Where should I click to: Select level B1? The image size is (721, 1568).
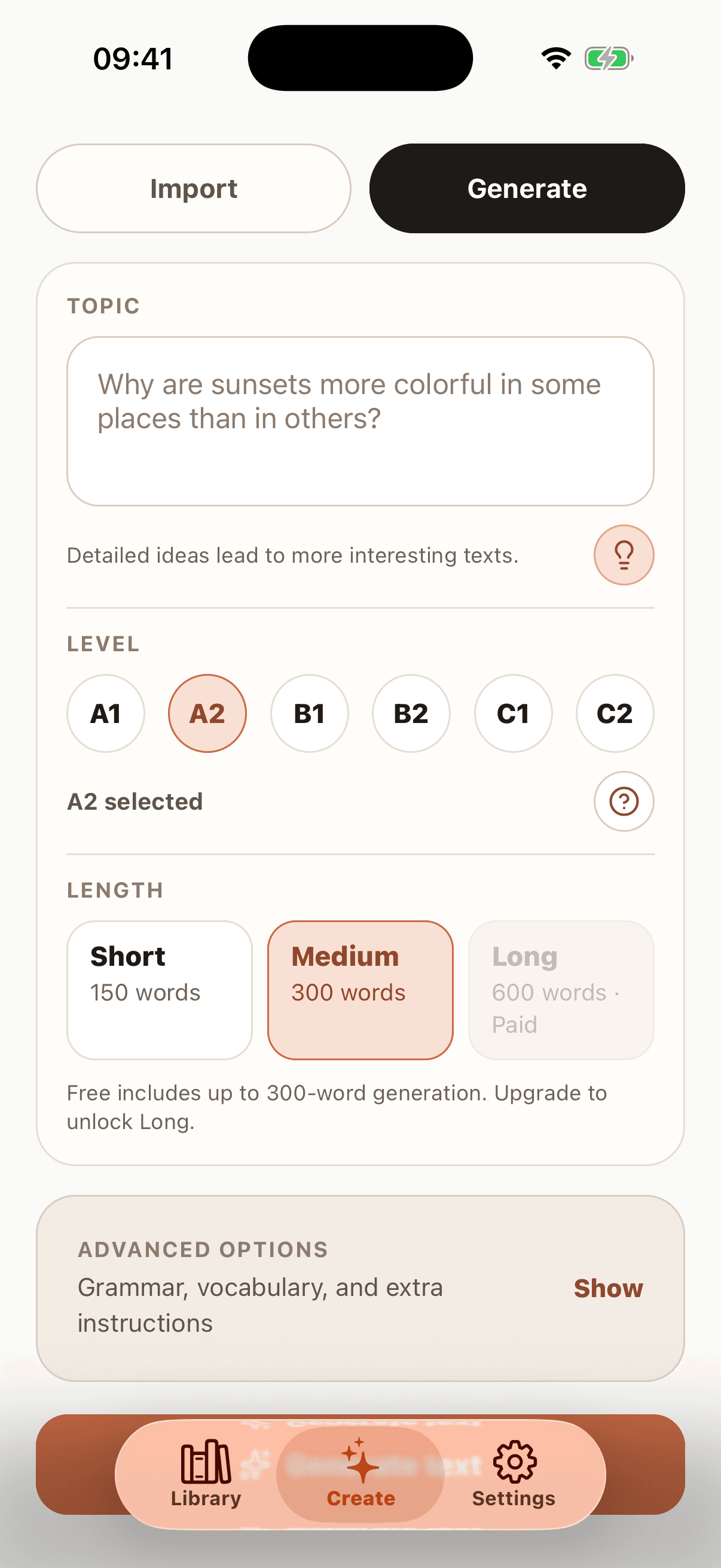coord(309,713)
